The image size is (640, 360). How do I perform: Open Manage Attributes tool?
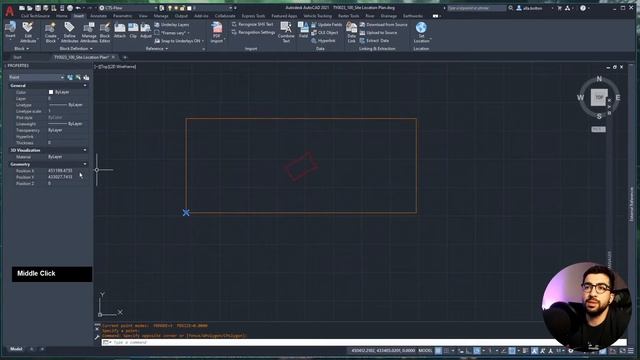pyautogui.click(x=89, y=32)
